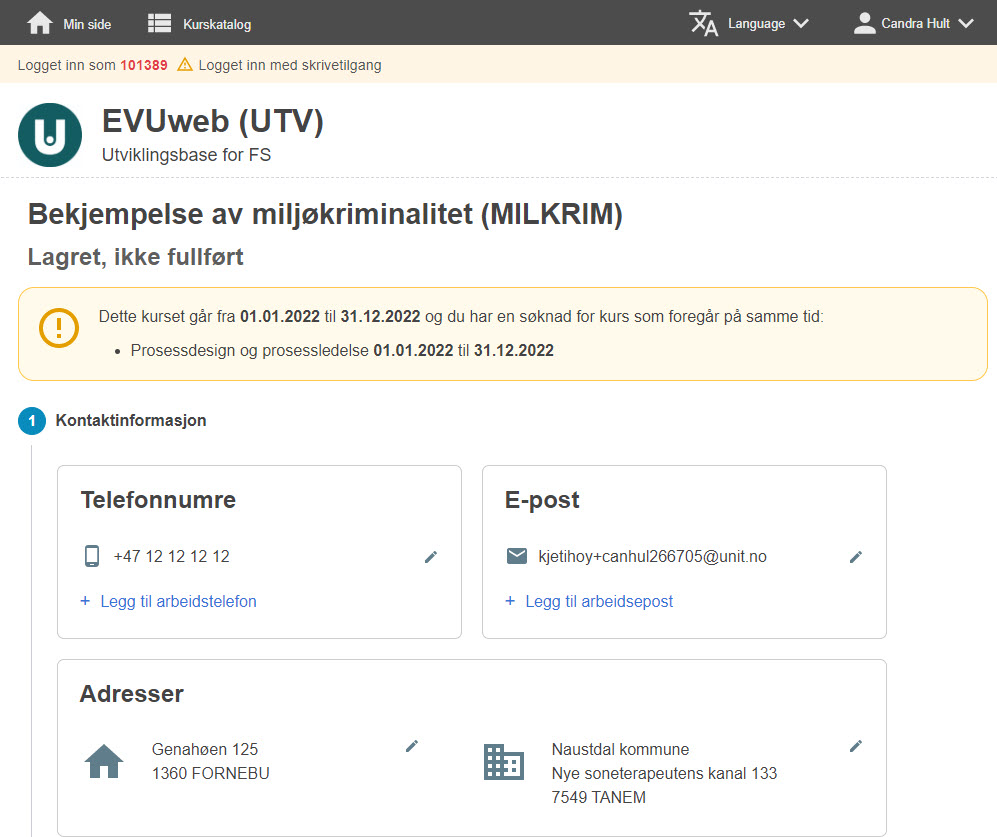Click the home icon beside Min side
Image resolution: width=997 pixels, height=837 pixels.
tap(39, 23)
